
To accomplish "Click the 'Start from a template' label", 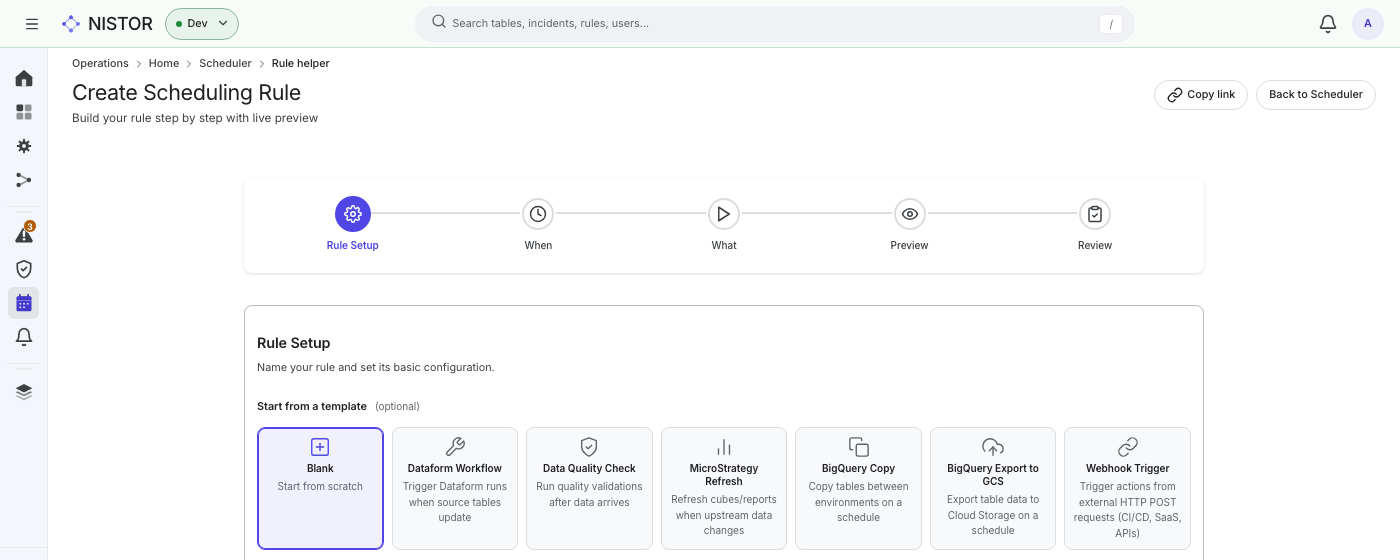I will [312, 406].
